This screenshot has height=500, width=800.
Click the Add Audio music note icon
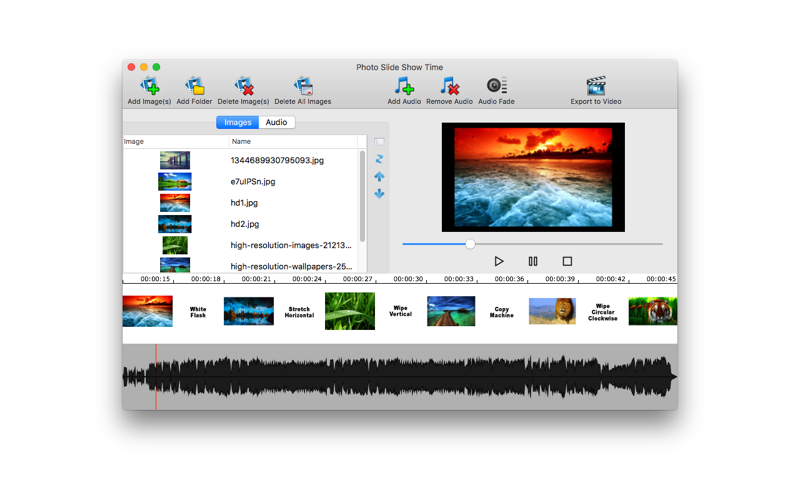(403, 86)
